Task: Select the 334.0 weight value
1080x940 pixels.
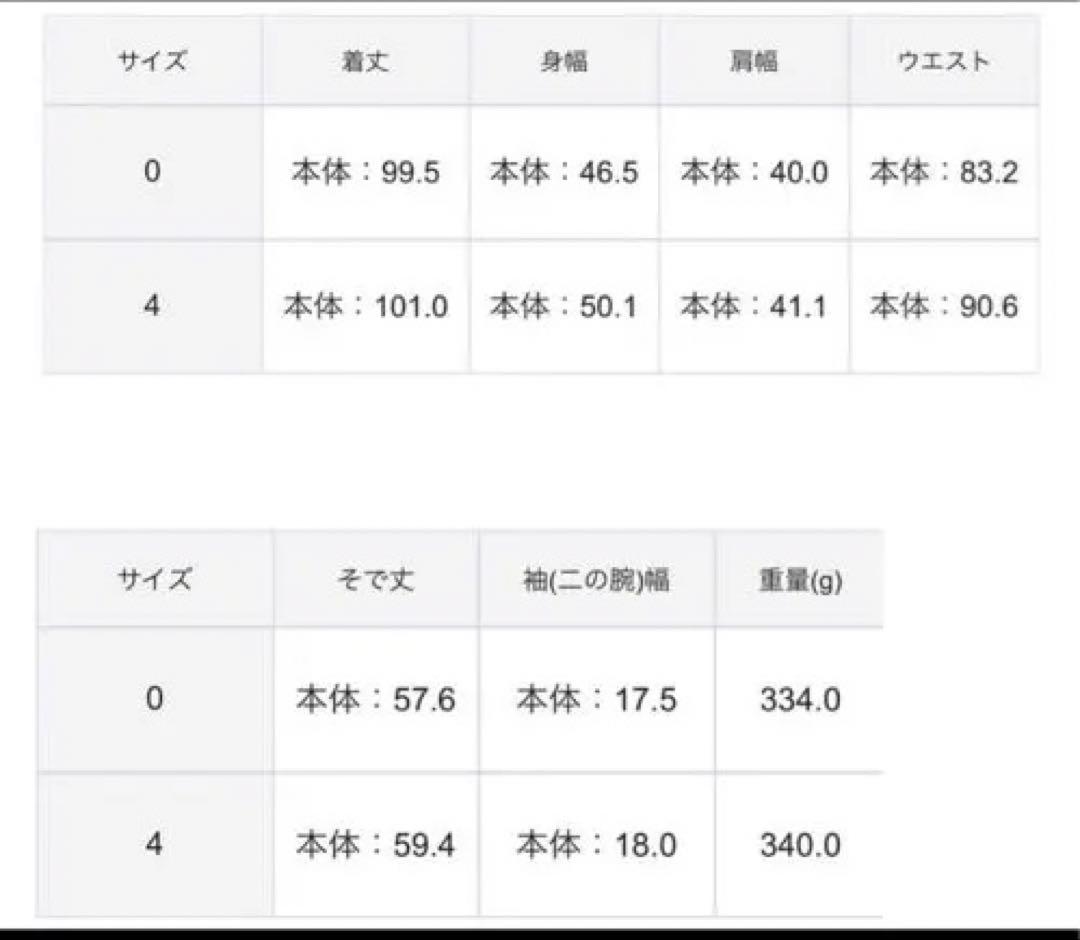Action: tap(799, 700)
